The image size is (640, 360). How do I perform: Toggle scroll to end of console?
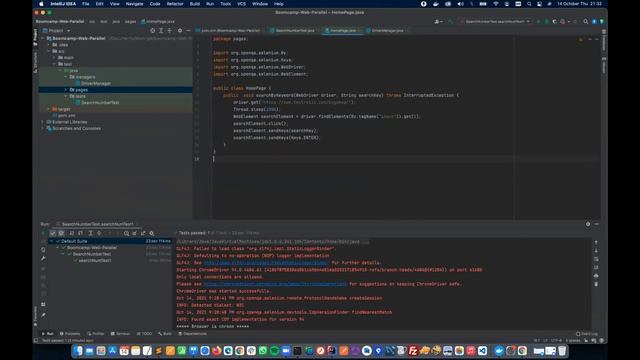[x=596, y=267]
